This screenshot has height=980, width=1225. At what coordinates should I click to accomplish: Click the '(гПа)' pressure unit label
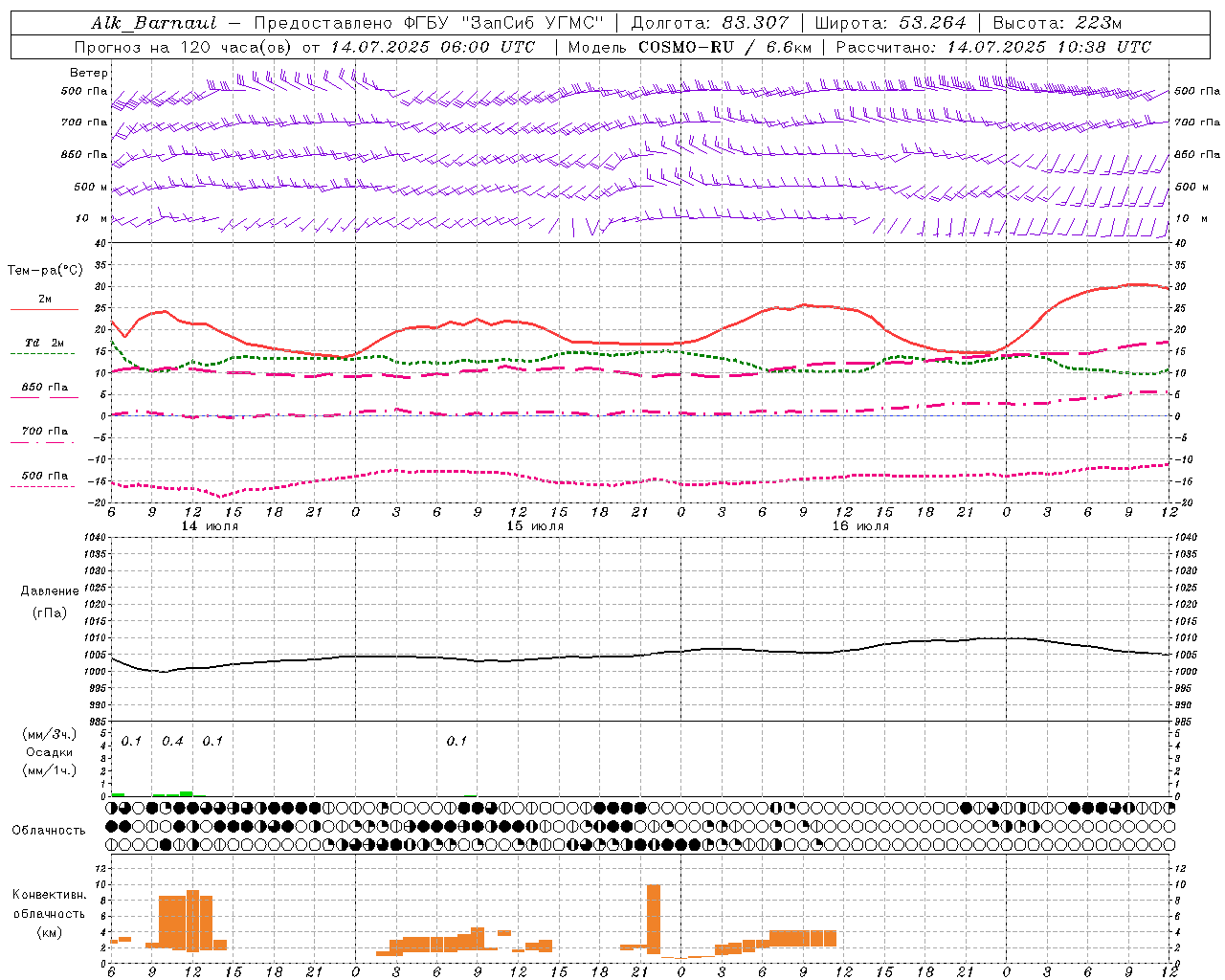50,612
